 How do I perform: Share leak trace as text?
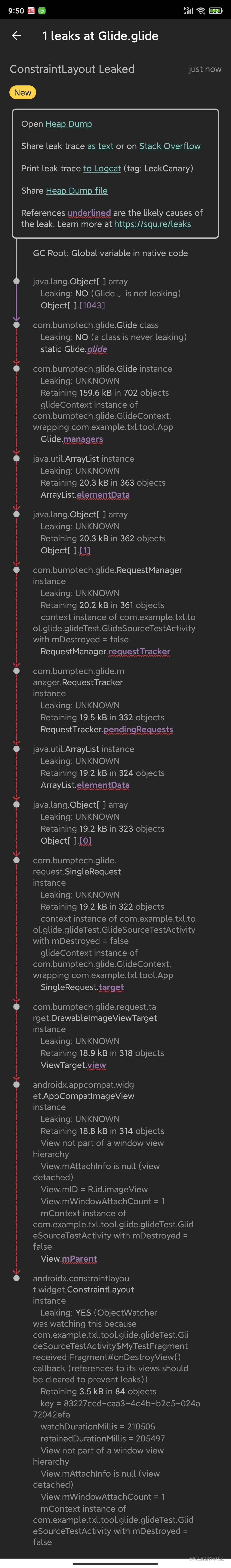point(100,146)
